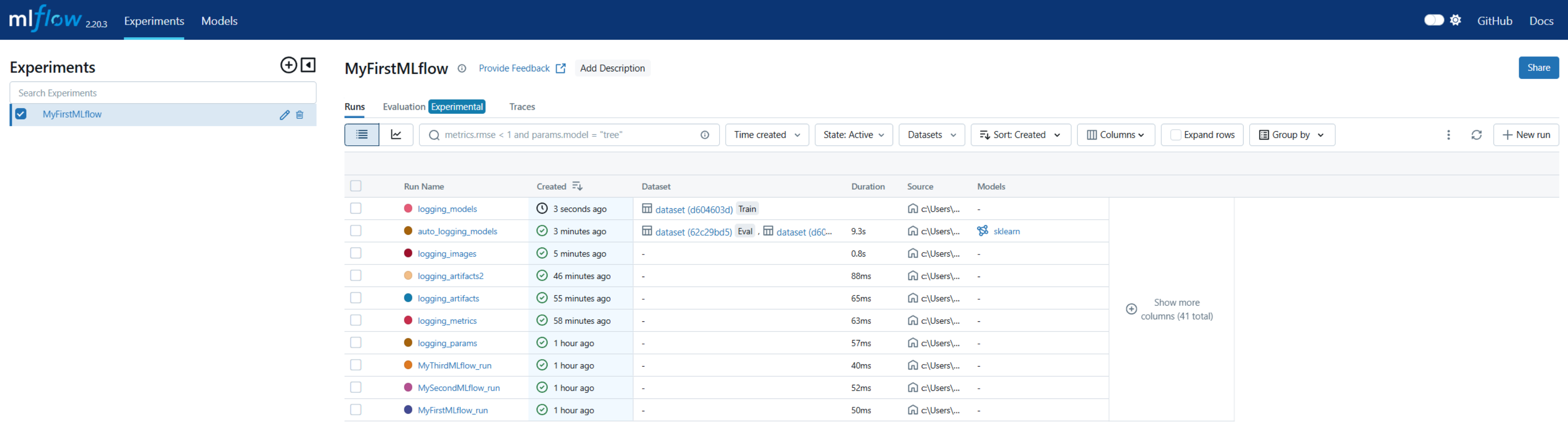1568x433 pixels.
Task: Click the info icon beside MyFirstMLflow title
Action: coord(462,68)
